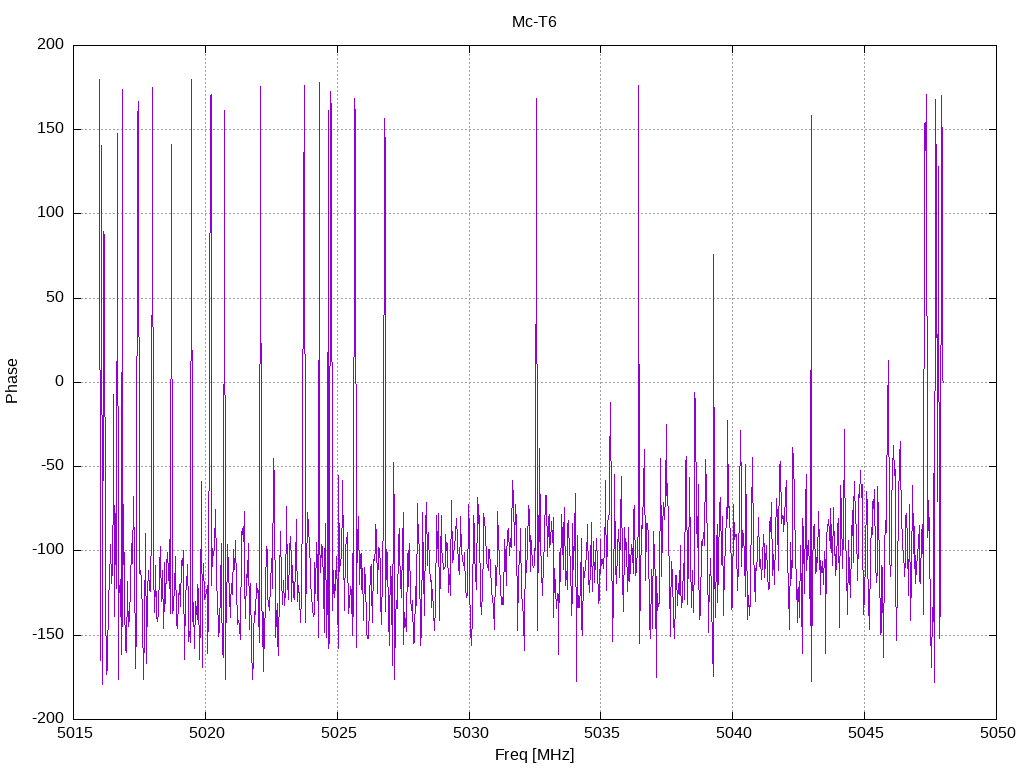Click the 5045 x-axis tick label
Viewport: 1024px width, 768px height.
click(x=865, y=733)
